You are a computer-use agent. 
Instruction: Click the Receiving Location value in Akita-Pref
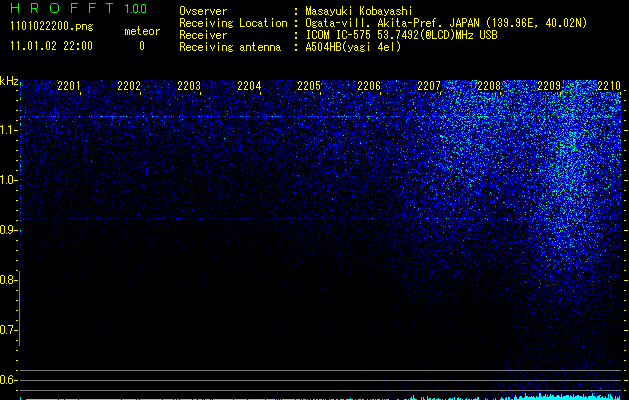(x=446, y=23)
